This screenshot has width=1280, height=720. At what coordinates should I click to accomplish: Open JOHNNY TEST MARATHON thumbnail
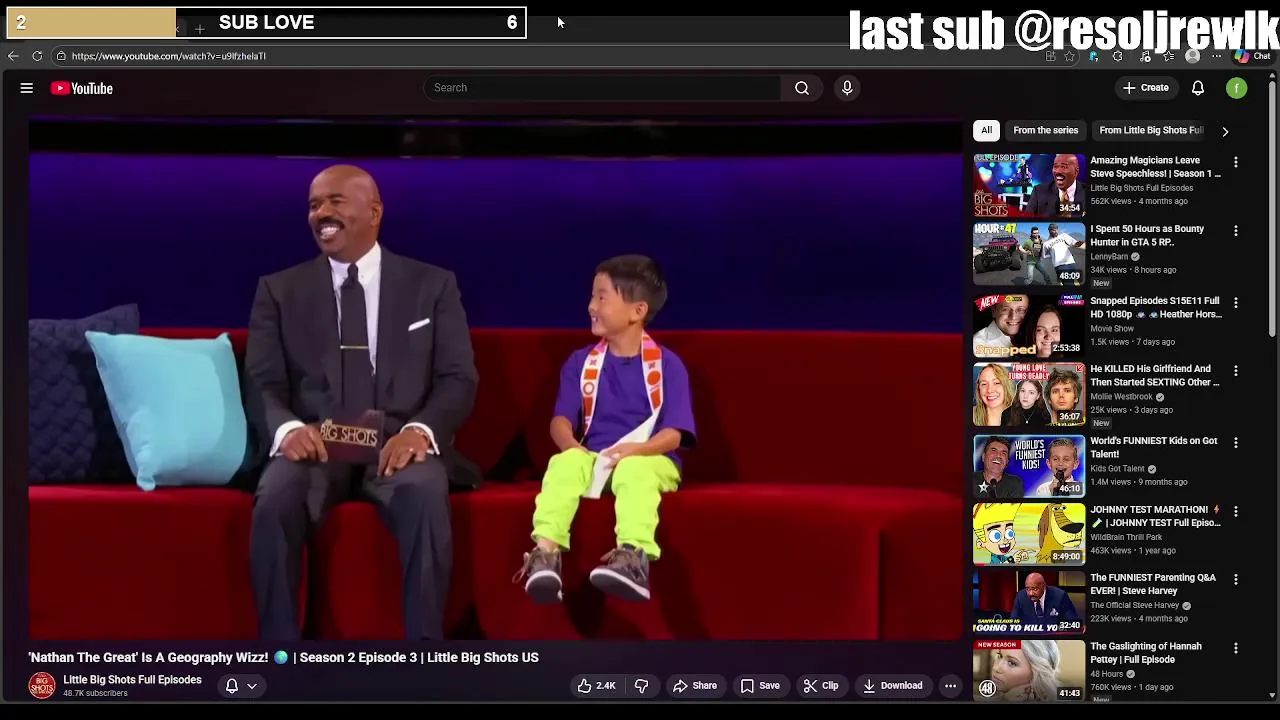click(1029, 535)
